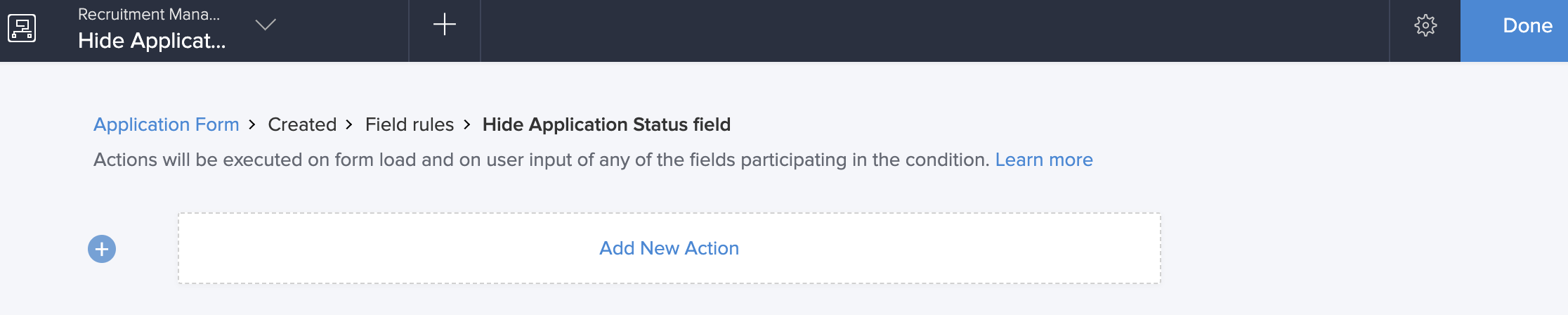Select the Field rules breadcrumb item
1568x315 pixels.
pos(410,124)
